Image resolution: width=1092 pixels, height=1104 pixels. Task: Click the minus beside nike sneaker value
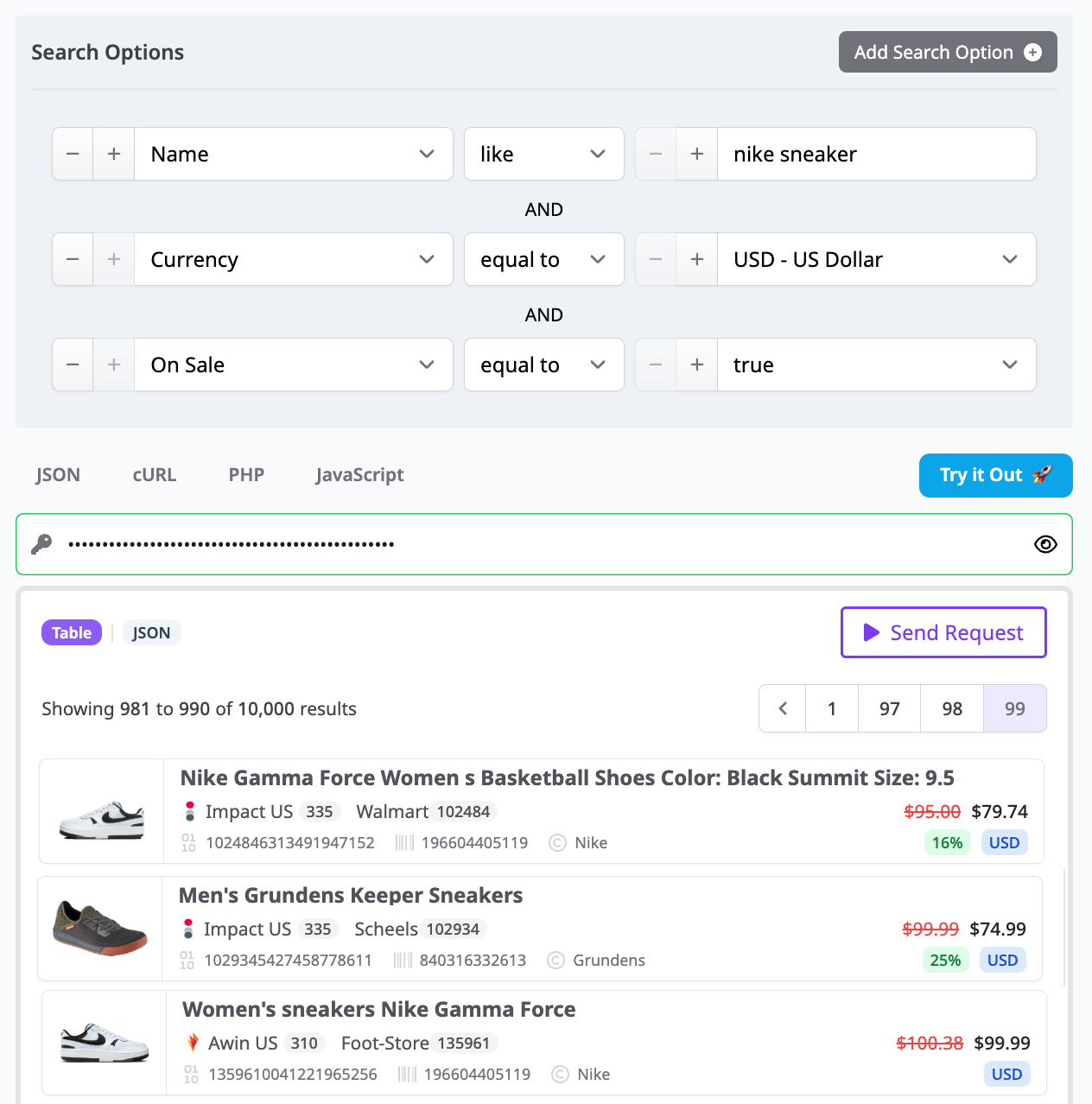click(656, 154)
